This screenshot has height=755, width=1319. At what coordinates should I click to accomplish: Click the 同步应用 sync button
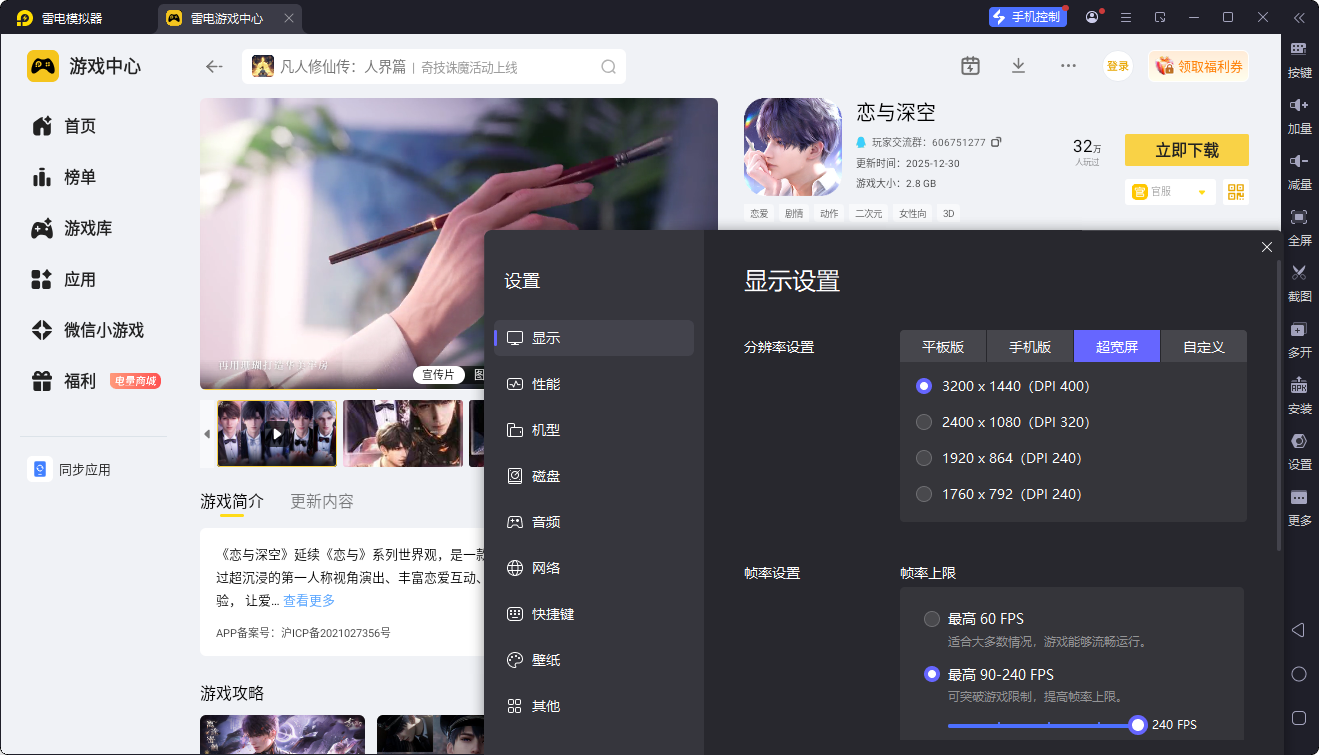[70, 470]
